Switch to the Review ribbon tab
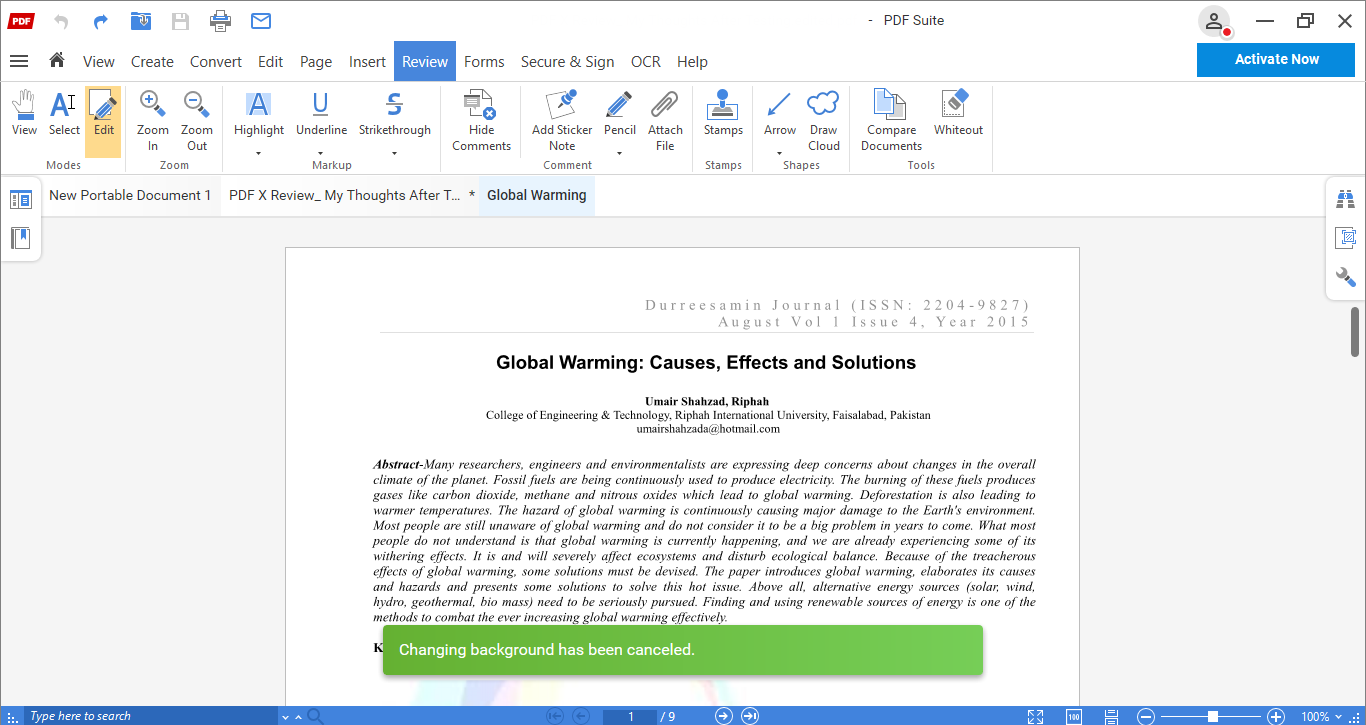This screenshot has height=725, width=1366. [x=424, y=61]
